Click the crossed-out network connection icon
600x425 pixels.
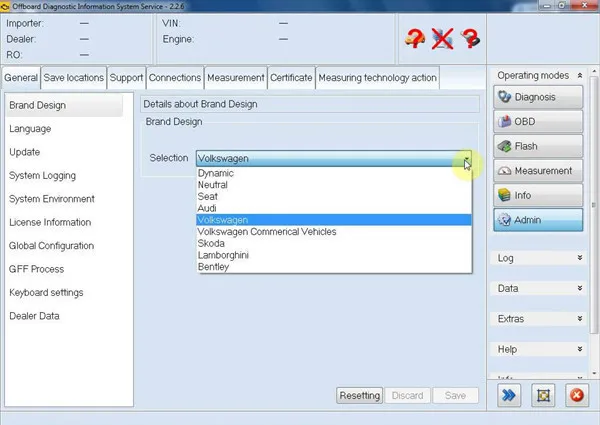442,38
